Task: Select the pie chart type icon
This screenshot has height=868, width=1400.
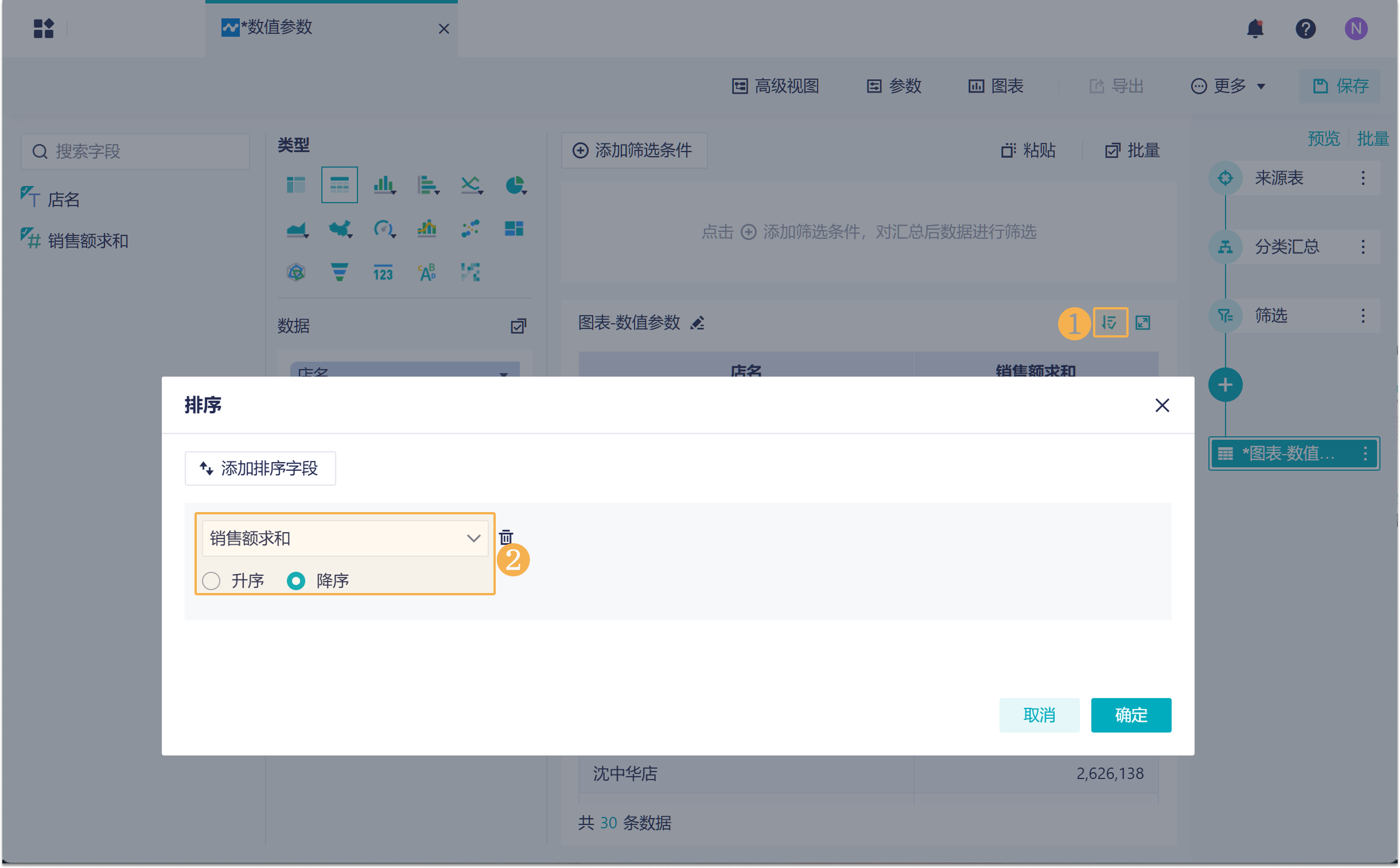Action: 515,185
